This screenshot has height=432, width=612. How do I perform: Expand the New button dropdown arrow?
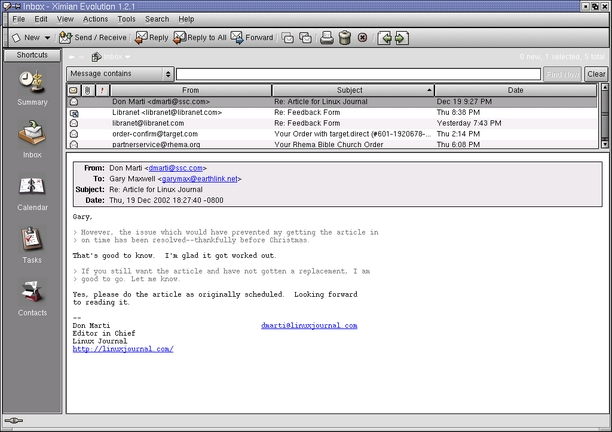coord(47,38)
